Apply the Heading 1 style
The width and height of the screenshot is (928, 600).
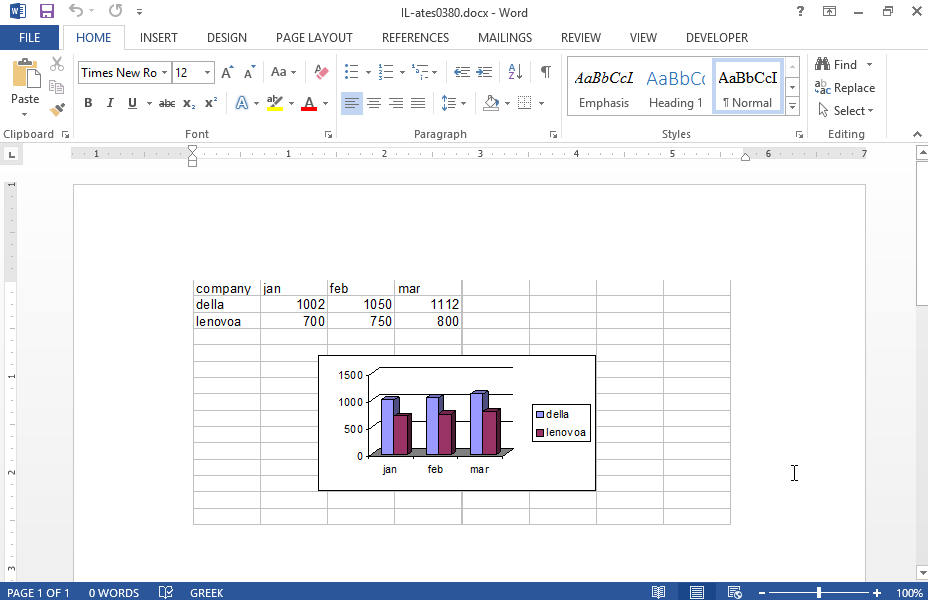pos(676,88)
